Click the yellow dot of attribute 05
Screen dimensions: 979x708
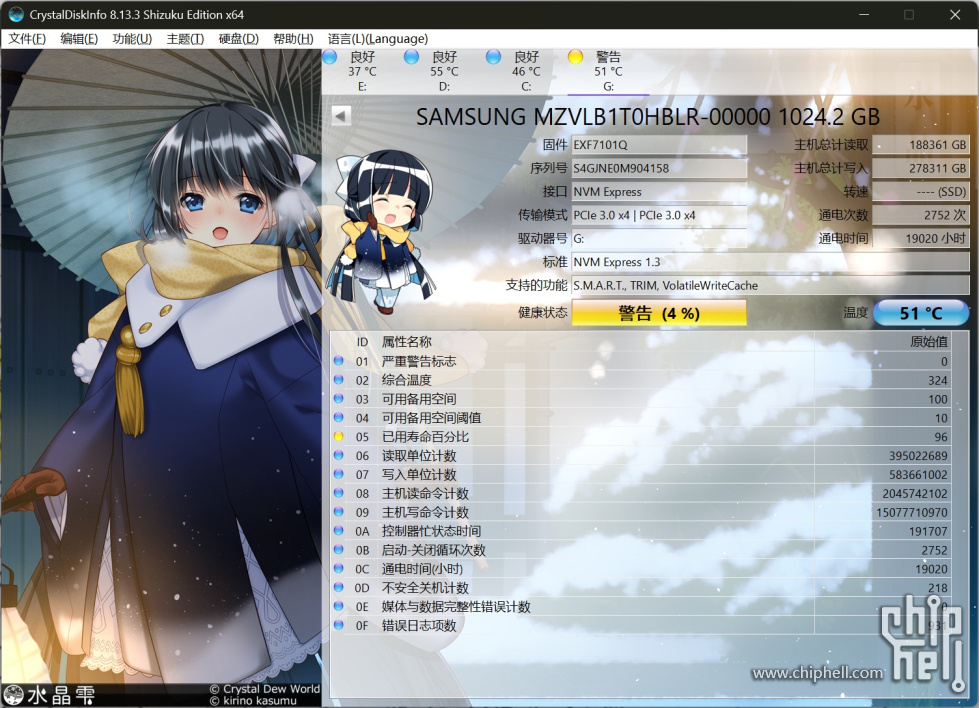[x=339, y=436]
